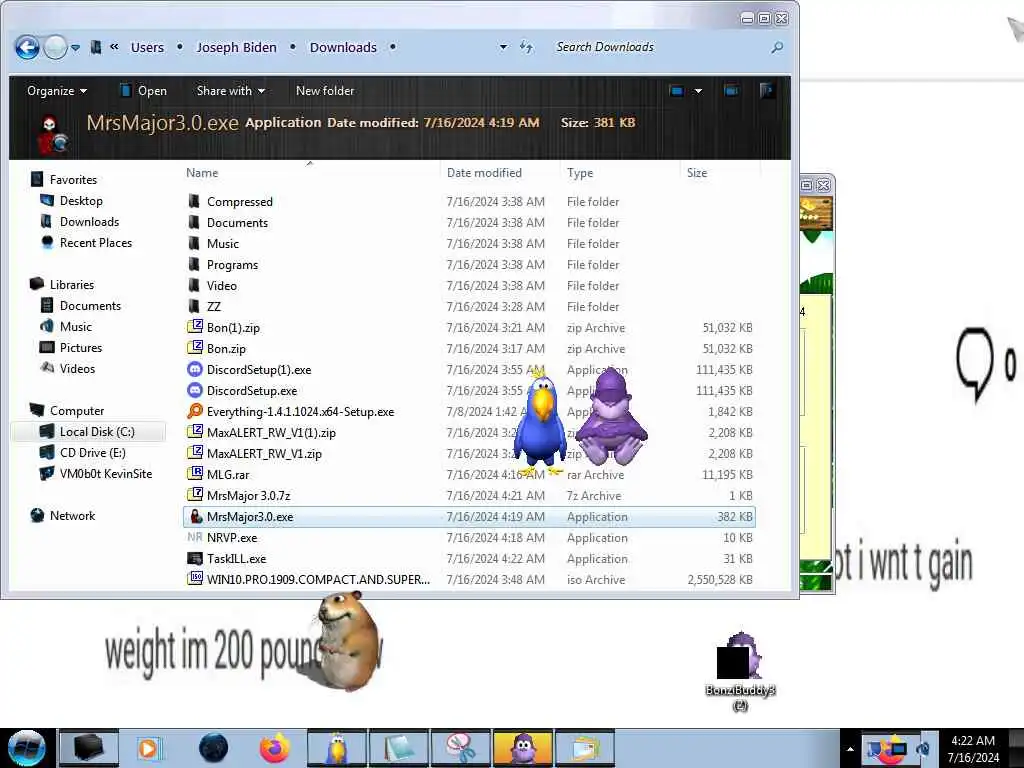The width and height of the screenshot is (1024, 768).
Task: Click the BonziBuddy taskbar button
Action: [x=523, y=748]
